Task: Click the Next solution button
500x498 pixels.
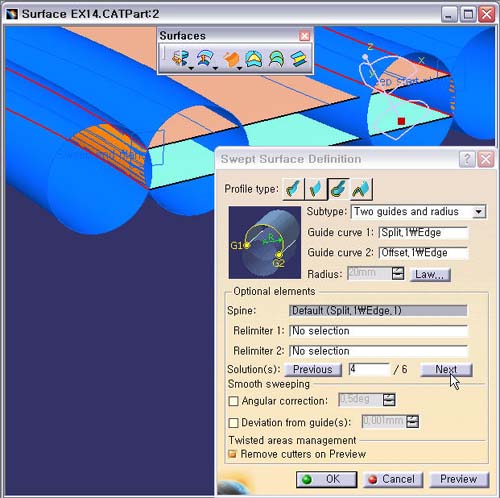Action: coord(446,369)
